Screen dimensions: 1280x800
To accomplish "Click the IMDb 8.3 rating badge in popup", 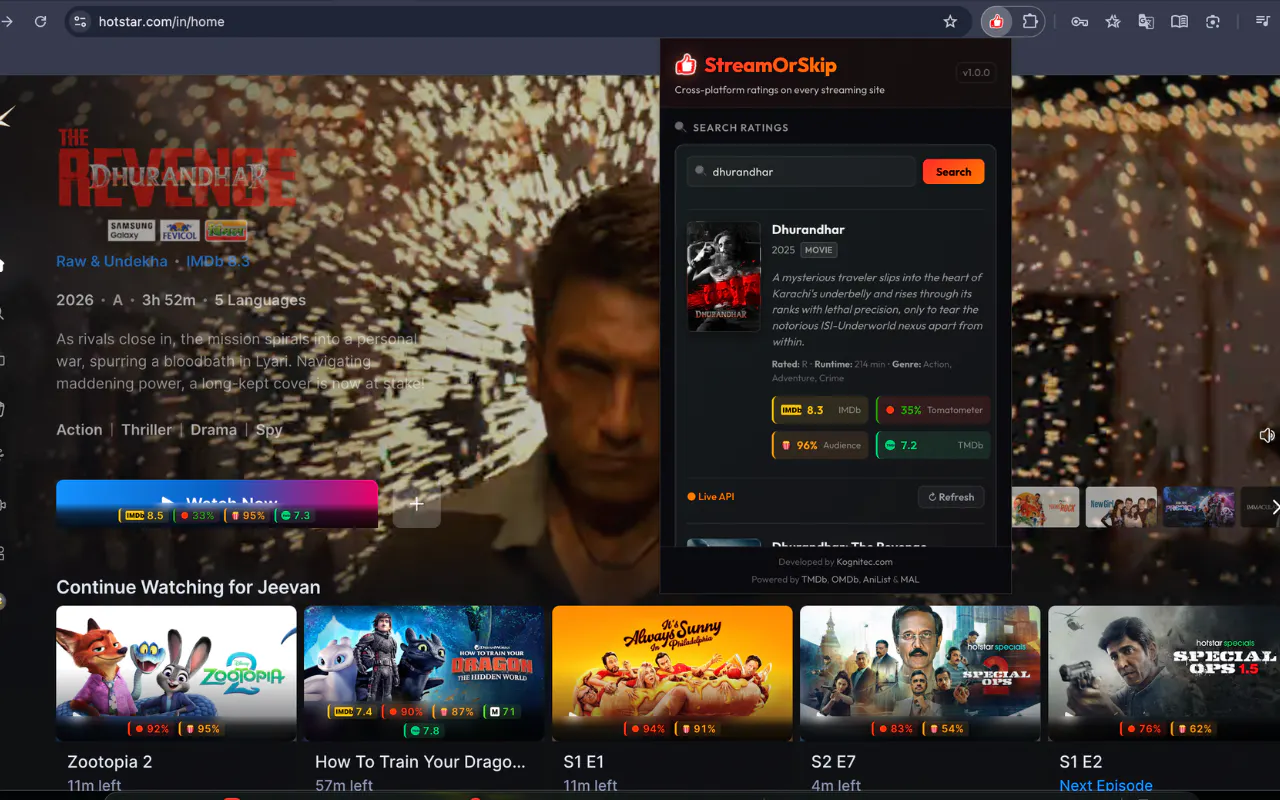I will [x=820, y=410].
